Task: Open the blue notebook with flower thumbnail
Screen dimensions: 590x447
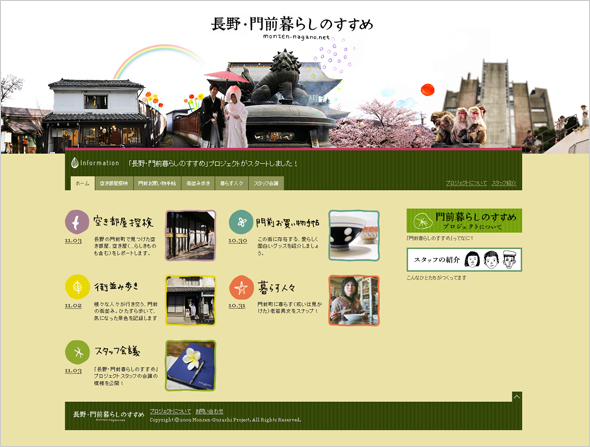Action: click(190, 366)
